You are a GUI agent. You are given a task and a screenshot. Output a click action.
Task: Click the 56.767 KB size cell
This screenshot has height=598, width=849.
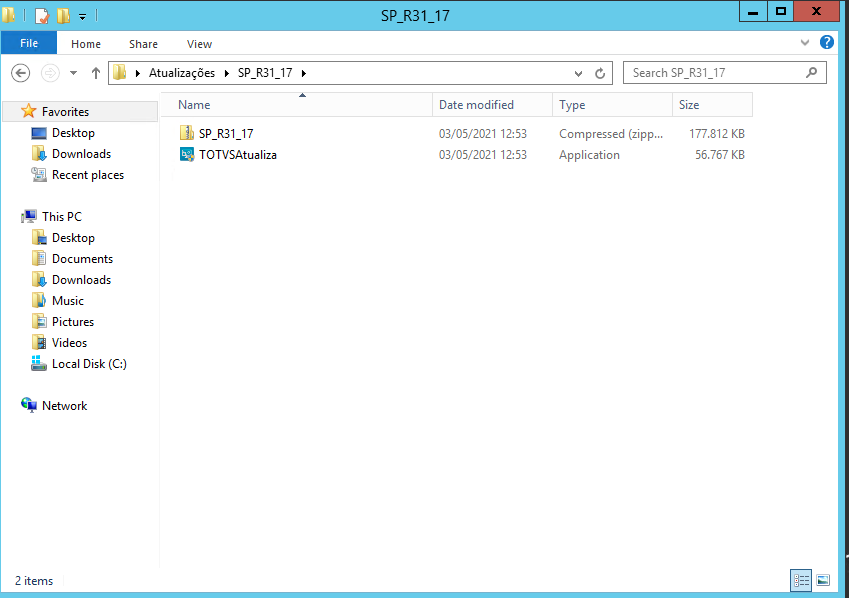coord(720,154)
